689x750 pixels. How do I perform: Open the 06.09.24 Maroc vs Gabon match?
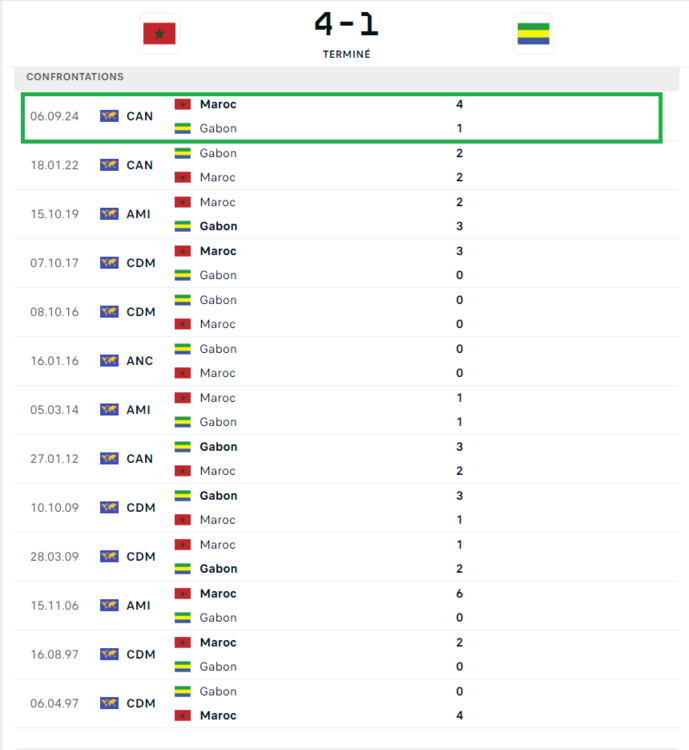point(340,117)
